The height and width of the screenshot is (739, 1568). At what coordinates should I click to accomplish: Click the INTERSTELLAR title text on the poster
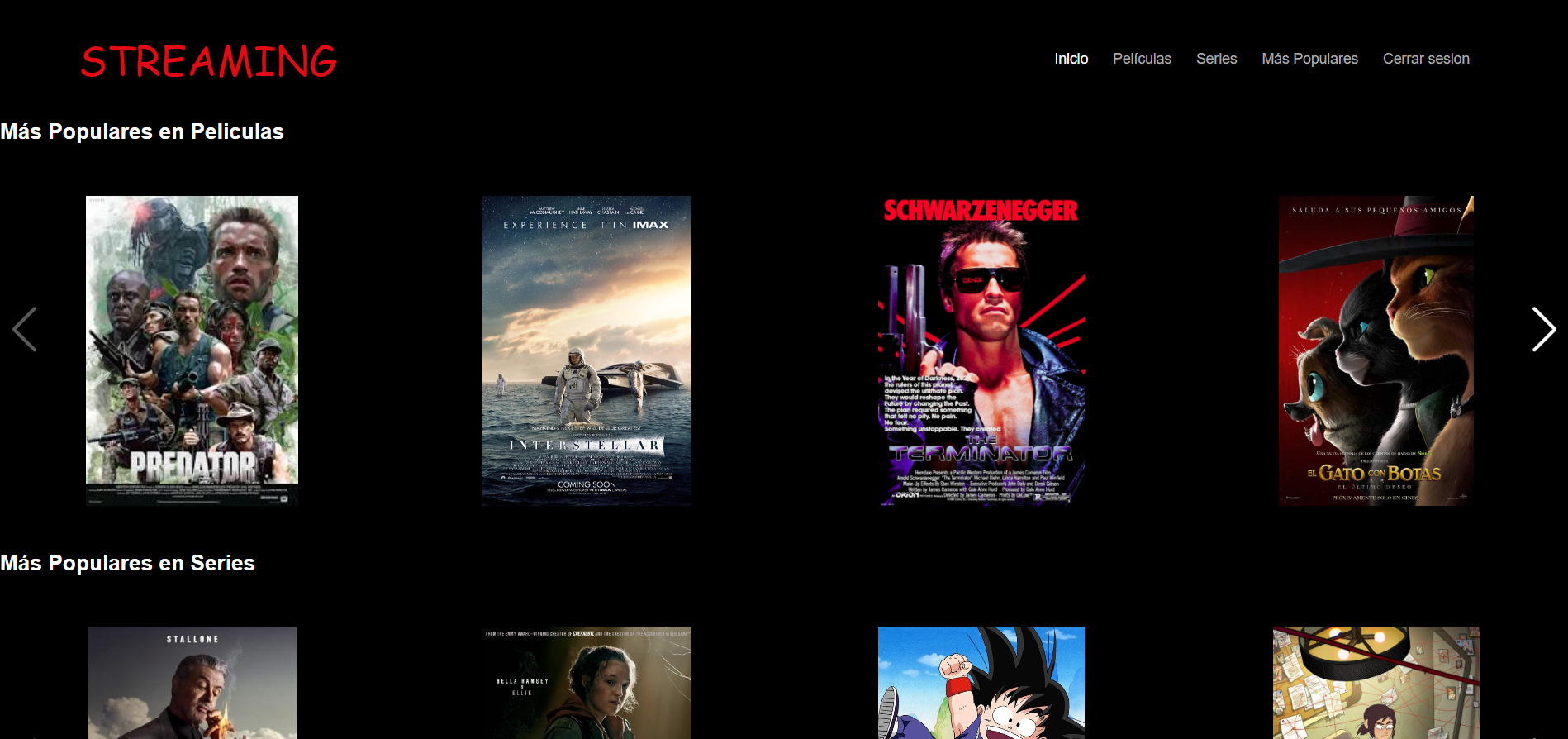(585, 445)
